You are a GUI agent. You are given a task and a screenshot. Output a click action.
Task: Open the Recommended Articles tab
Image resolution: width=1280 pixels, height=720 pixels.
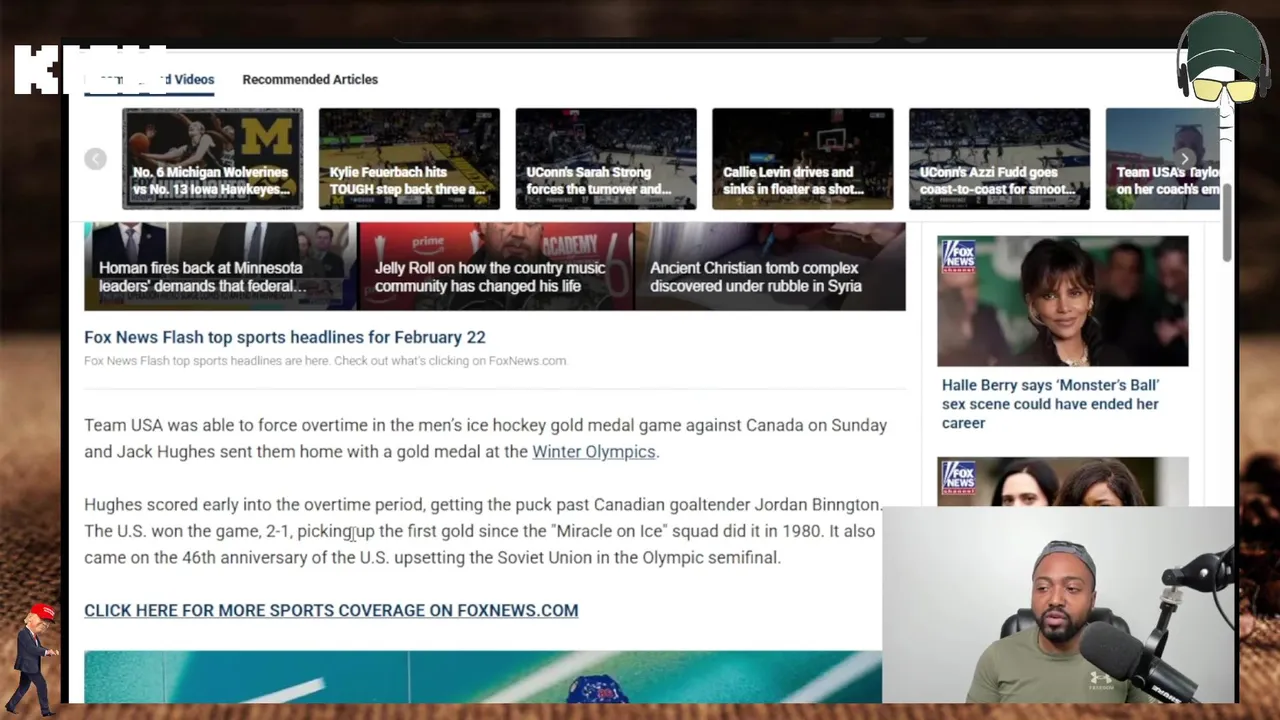(310, 79)
